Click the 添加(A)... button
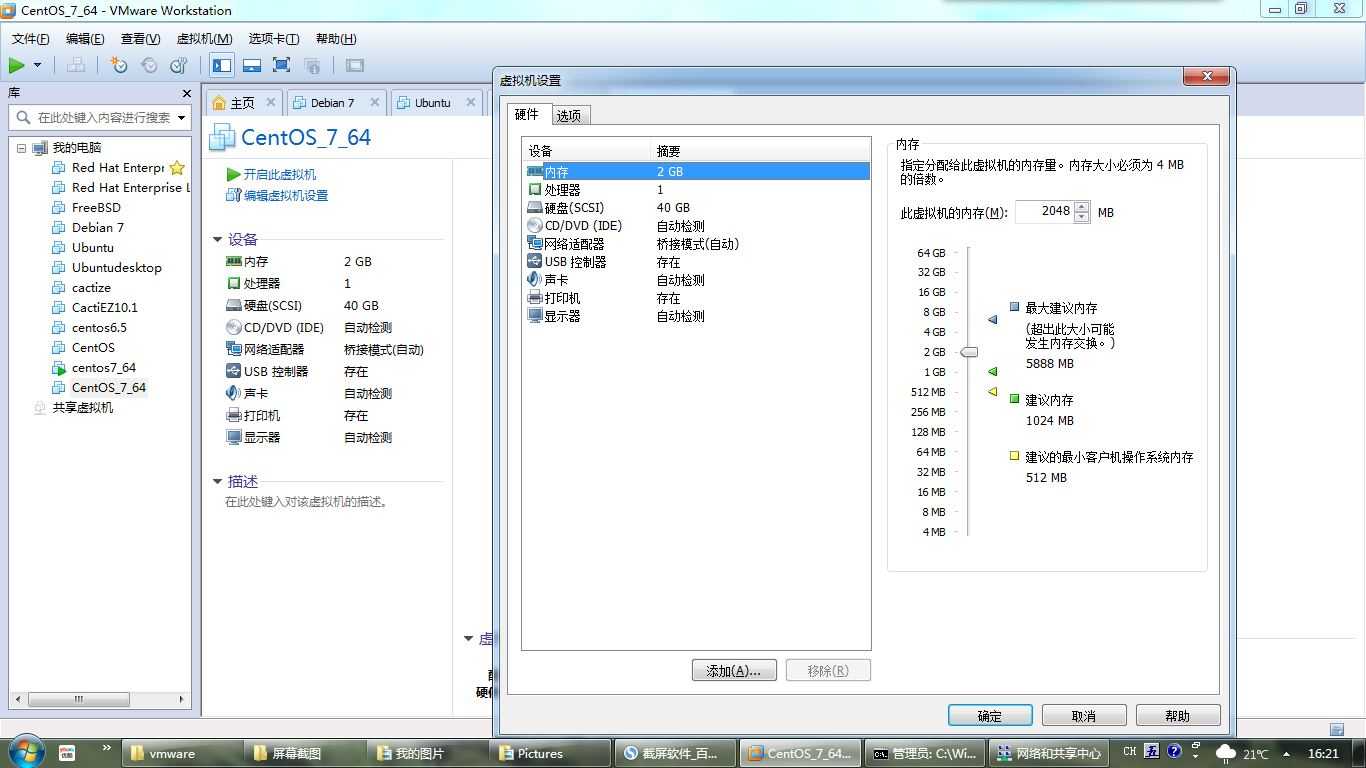This screenshot has height=768, width=1366. tap(734, 670)
